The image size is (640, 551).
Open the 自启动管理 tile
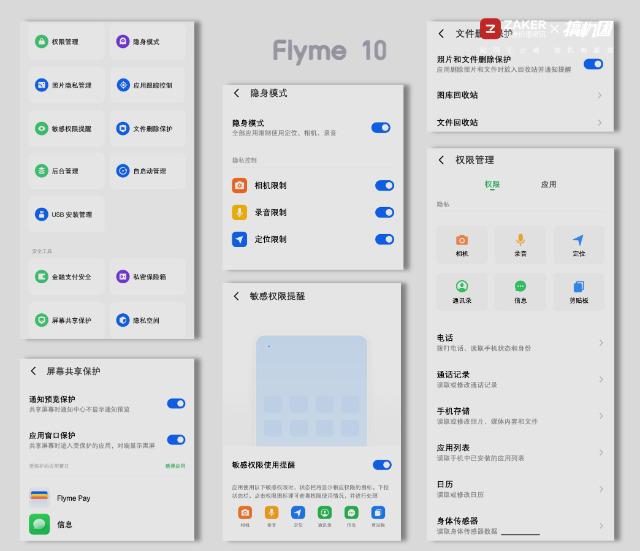[x=147, y=171]
